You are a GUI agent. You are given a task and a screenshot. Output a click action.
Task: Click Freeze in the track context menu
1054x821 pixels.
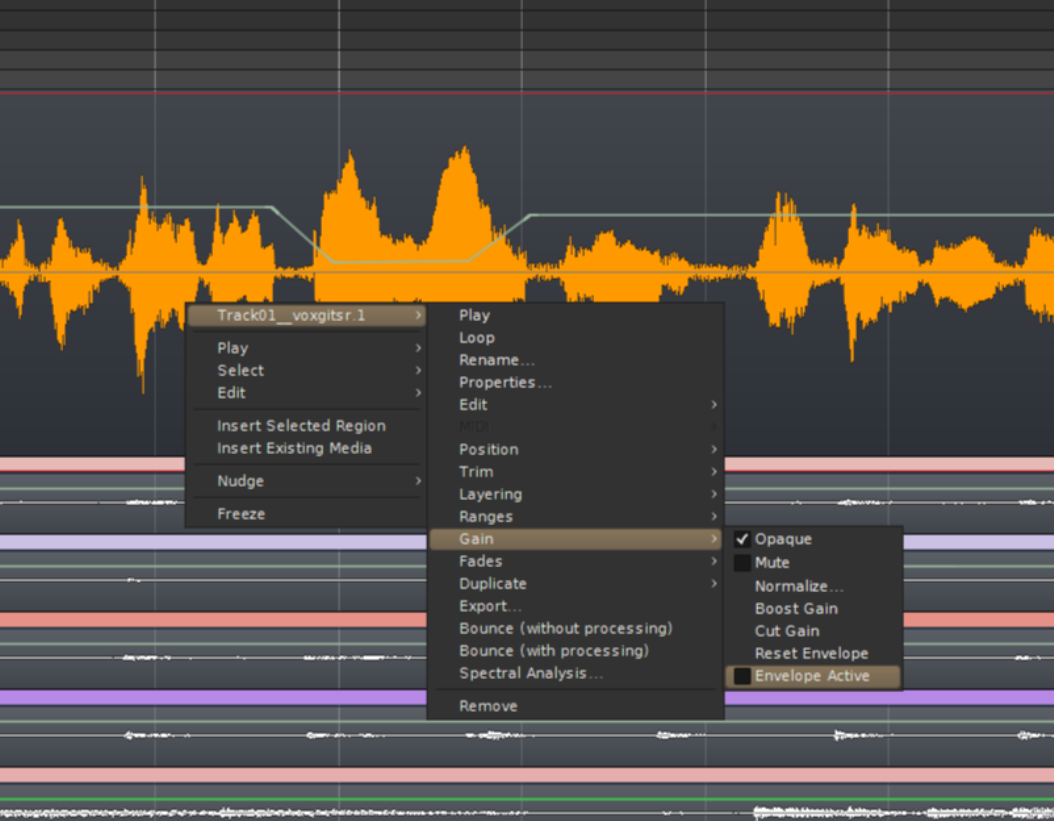[x=241, y=514]
